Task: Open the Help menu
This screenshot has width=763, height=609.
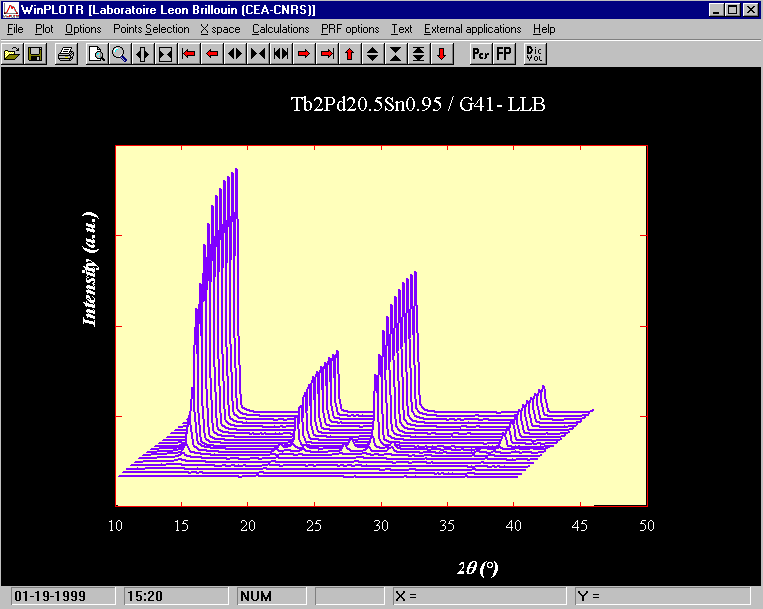Action: click(x=544, y=29)
